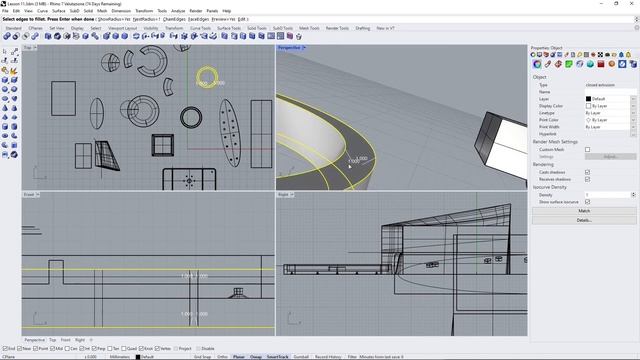Click the checkered pattern icon in panel tab row
Screen dimensions: 640x360
click(600, 55)
